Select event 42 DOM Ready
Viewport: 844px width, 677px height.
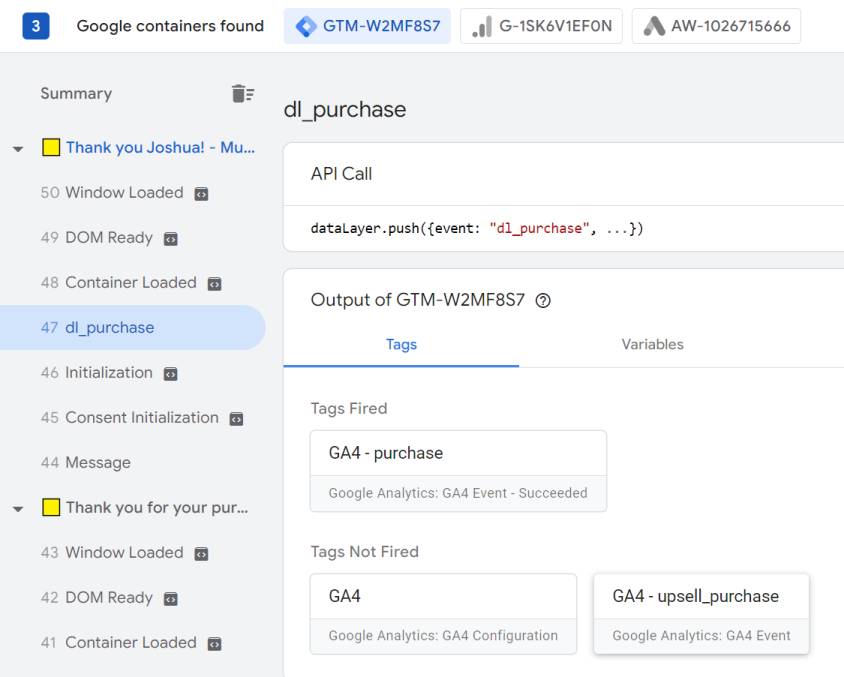(97, 597)
